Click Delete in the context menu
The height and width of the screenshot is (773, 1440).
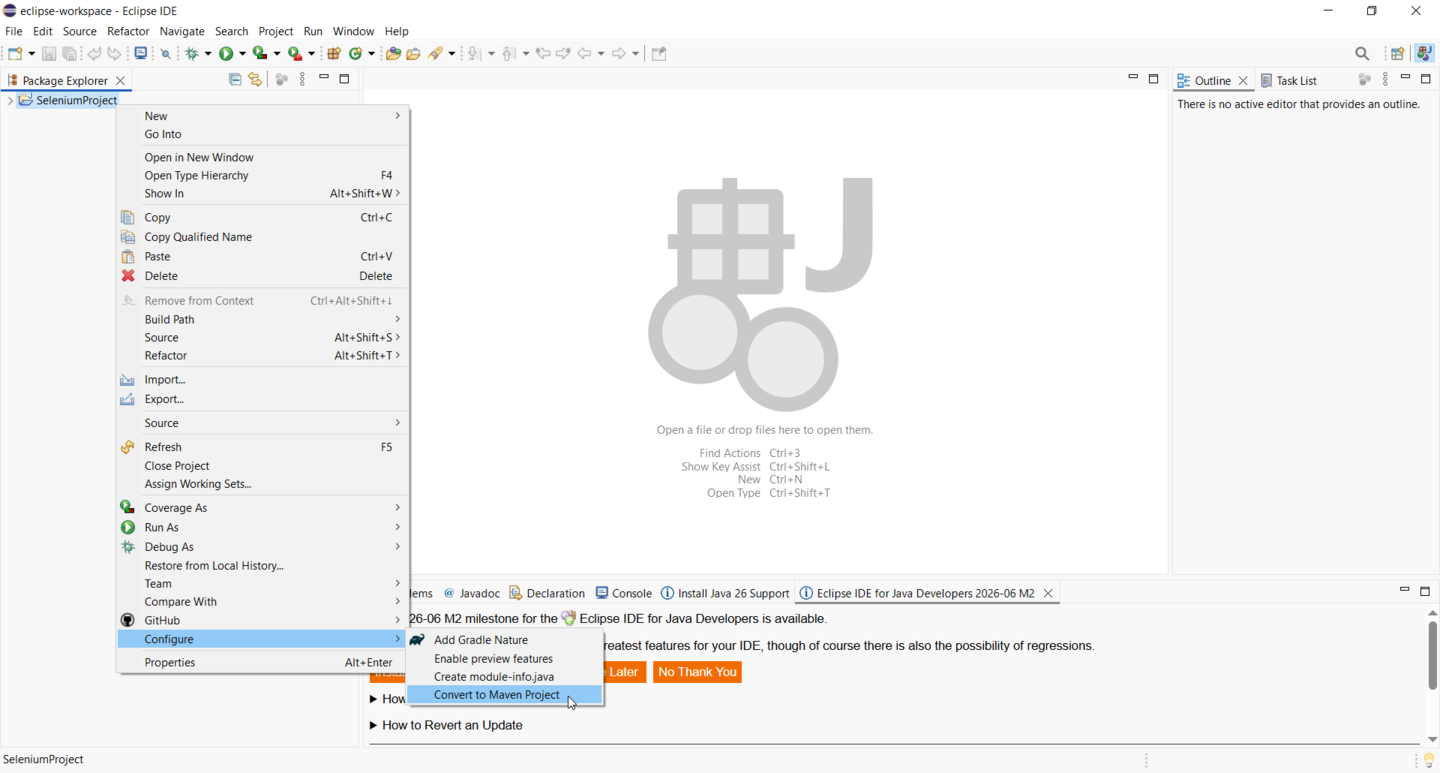point(262,276)
